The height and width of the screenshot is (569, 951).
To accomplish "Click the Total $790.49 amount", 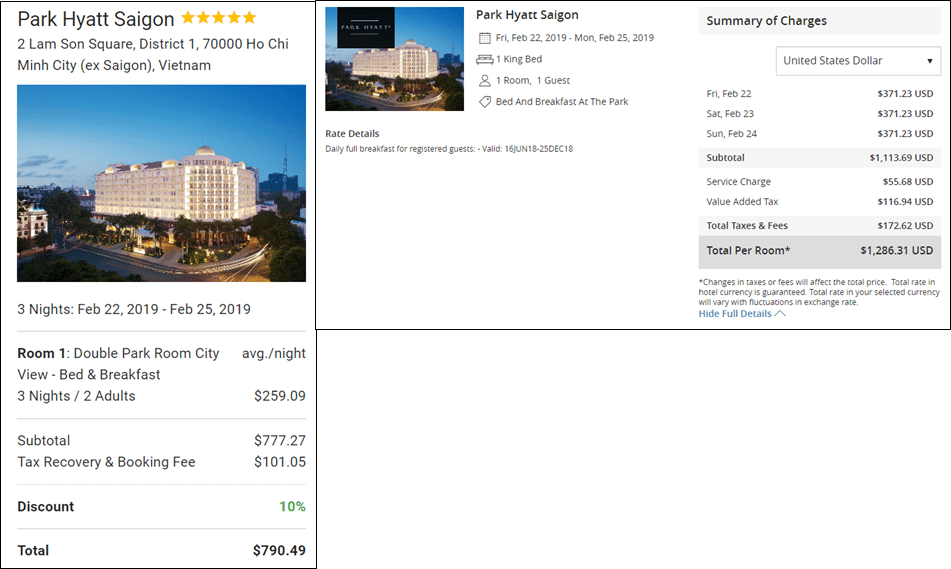I will pyautogui.click(x=280, y=551).
